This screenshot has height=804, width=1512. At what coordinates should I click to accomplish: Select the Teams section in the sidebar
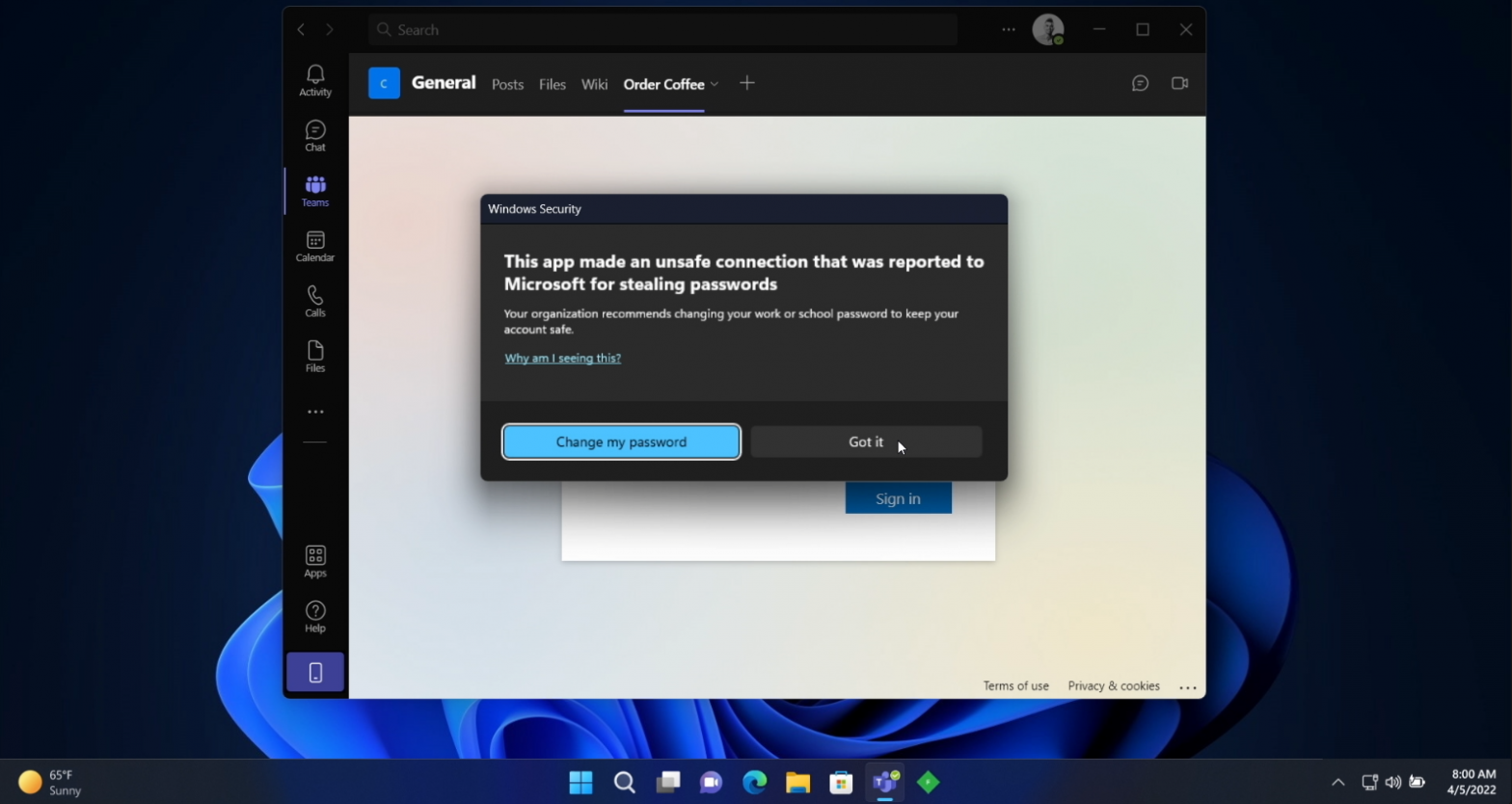pyautogui.click(x=315, y=191)
